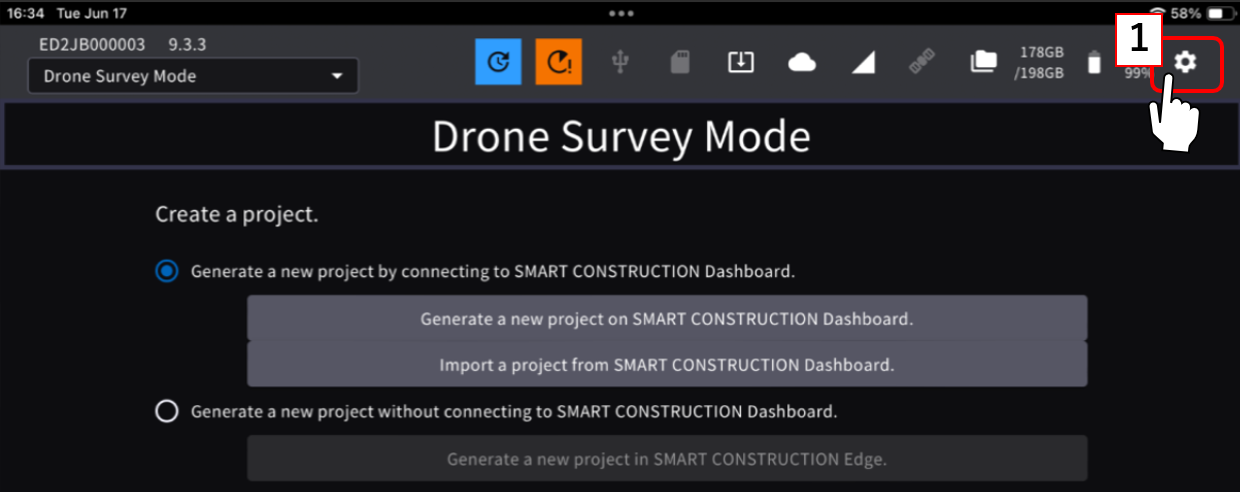Click Import a project from SMART CONSTRUCTION Dashboard
Viewport: 1240px width, 492px height.
[667, 365]
